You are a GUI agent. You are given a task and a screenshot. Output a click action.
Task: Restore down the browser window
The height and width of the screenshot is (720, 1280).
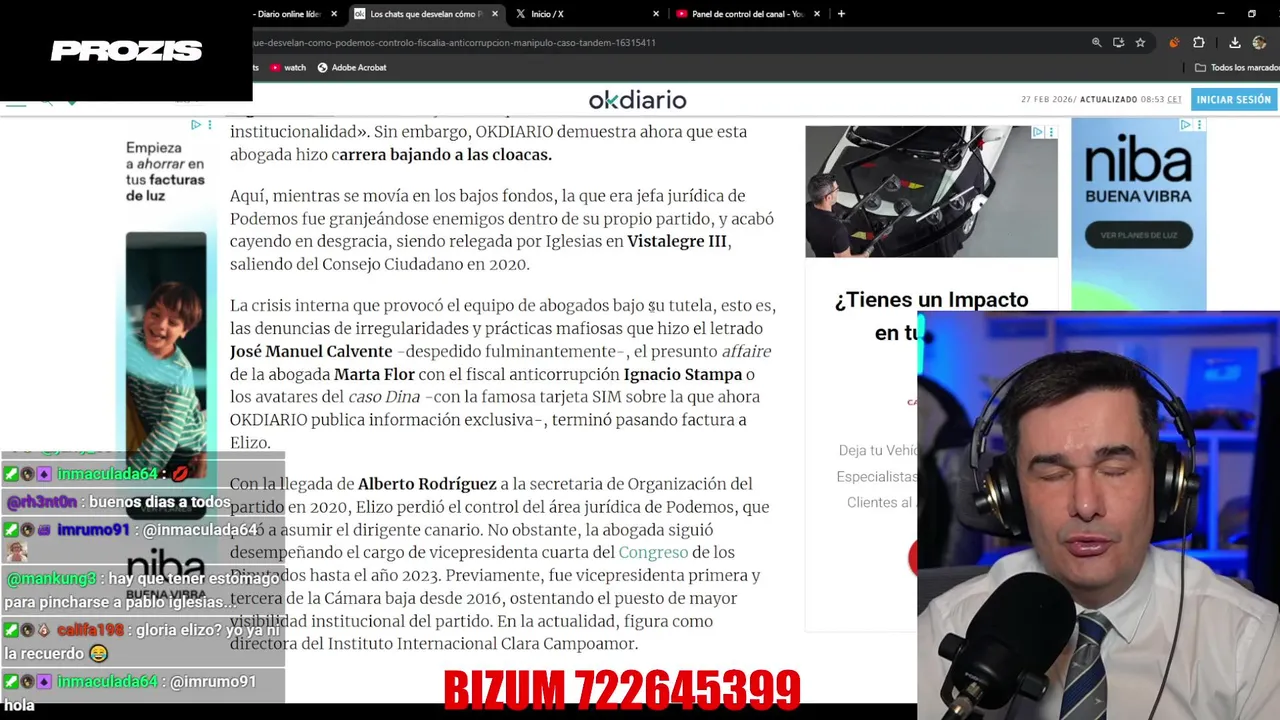(1252, 14)
